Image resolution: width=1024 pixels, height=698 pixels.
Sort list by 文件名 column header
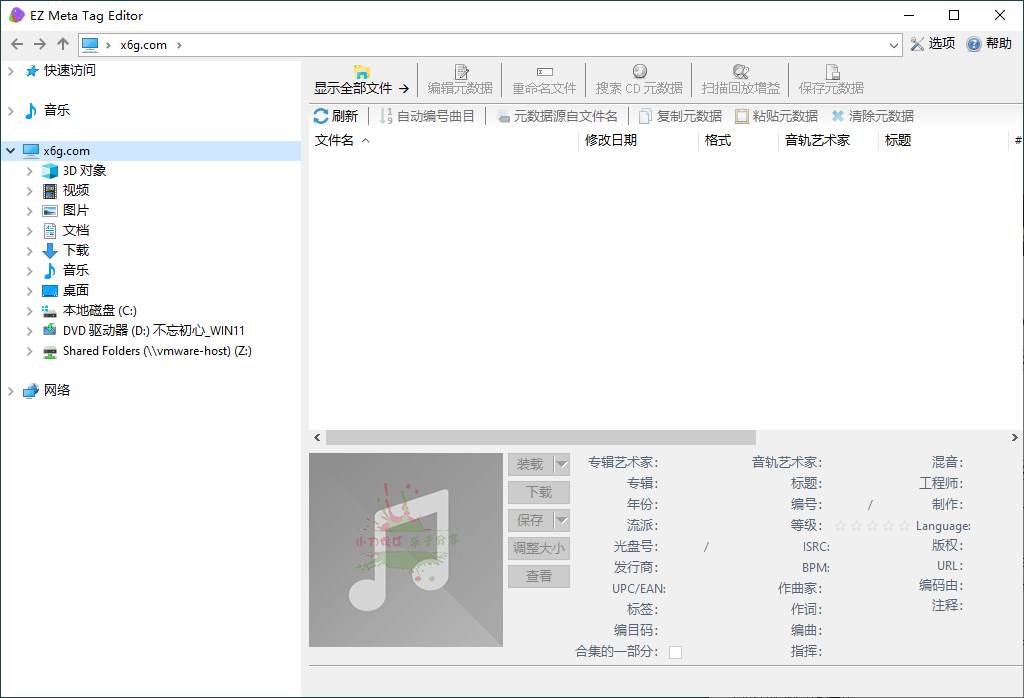pyautogui.click(x=335, y=141)
